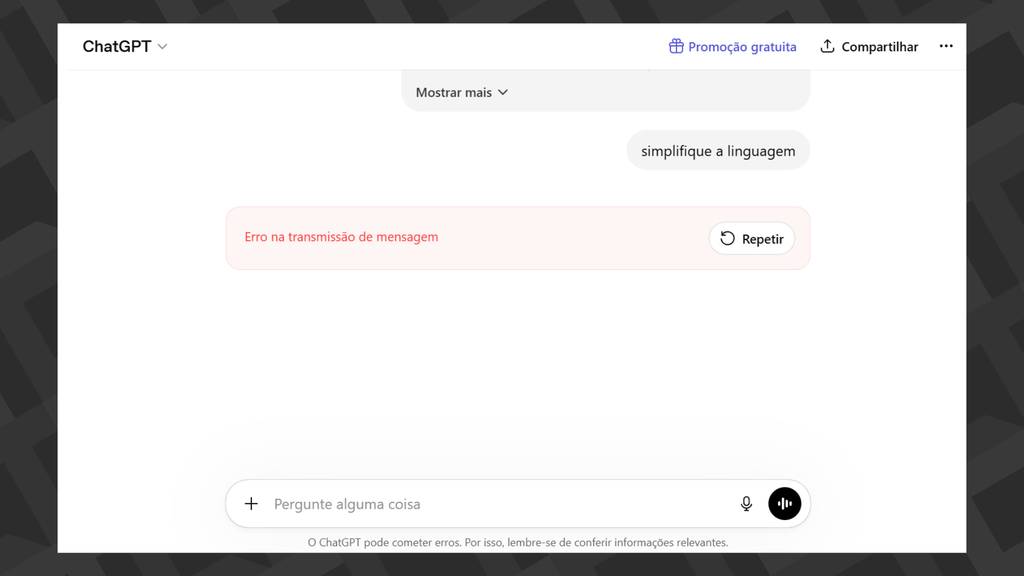The height and width of the screenshot is (576, 1024).
Task: Start voice mode with the black waveform button
Action: 784,504
